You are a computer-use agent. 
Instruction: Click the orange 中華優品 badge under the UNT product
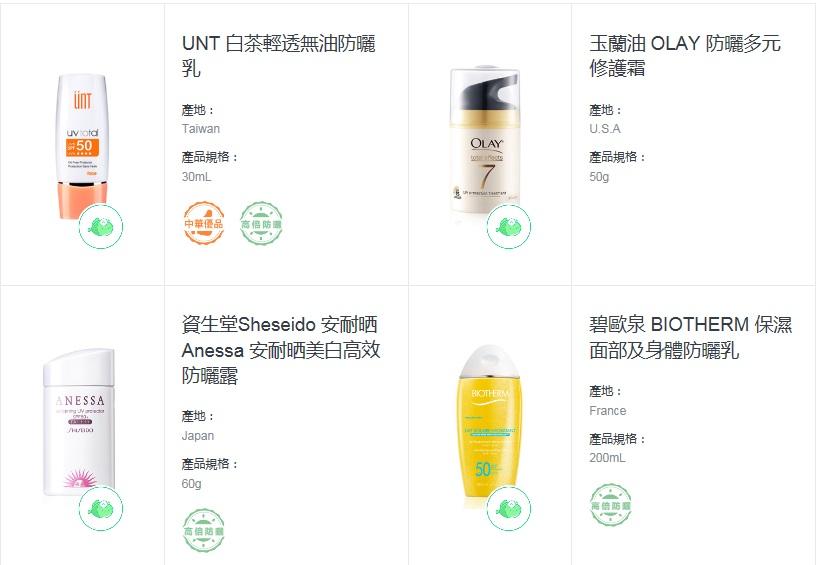tap(204, 223)
